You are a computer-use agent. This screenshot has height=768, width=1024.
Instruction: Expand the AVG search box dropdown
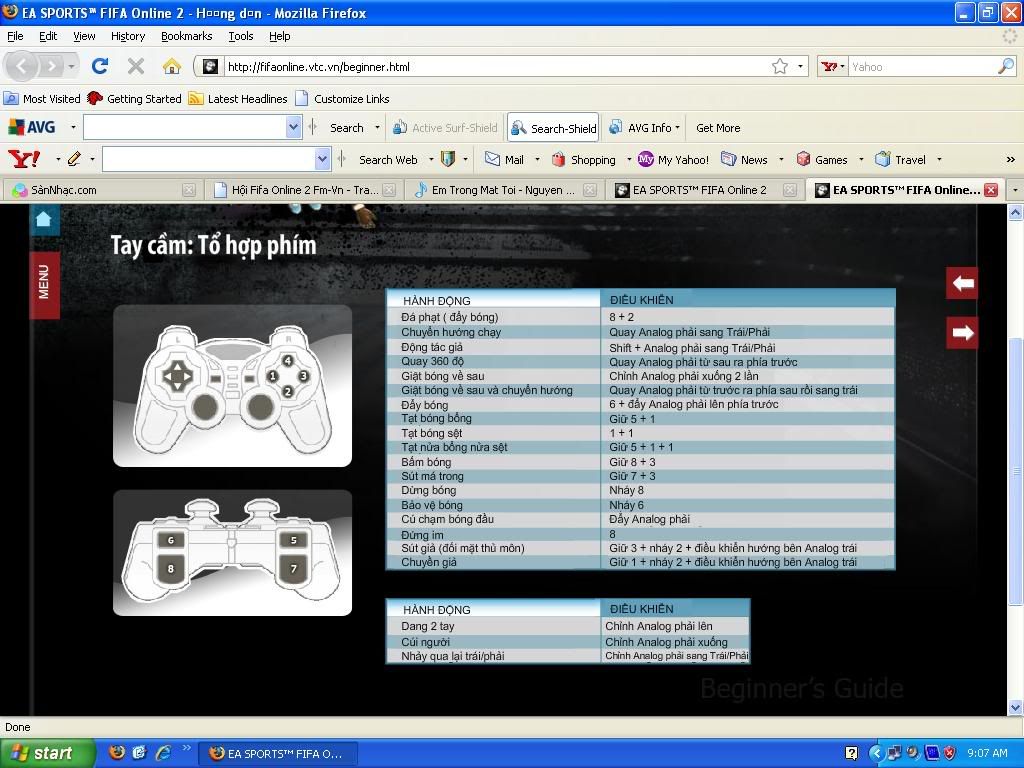[293, 127]
